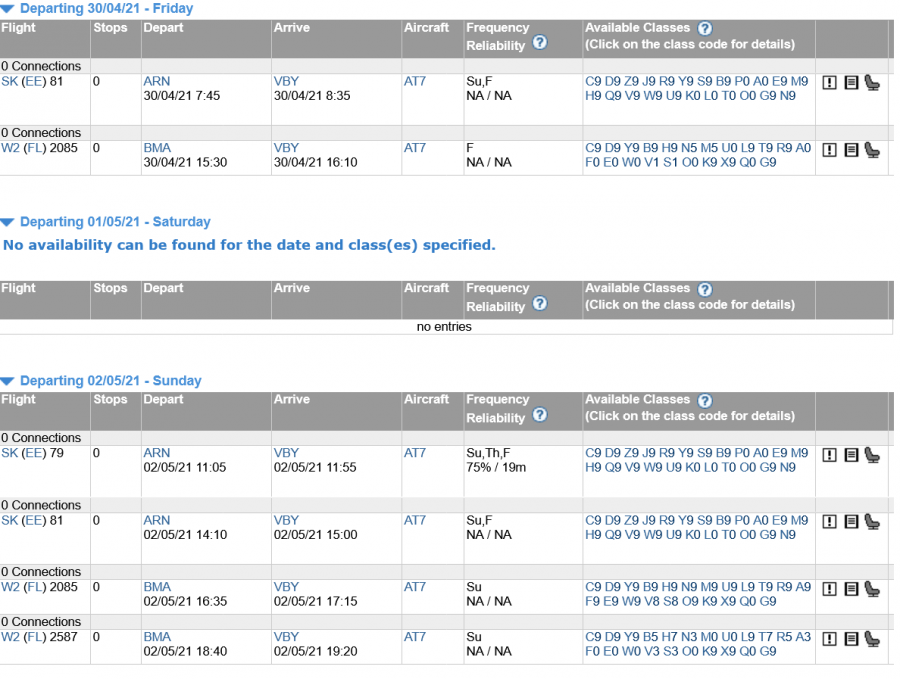900x679 pixels.
Task: View seat map for W2 2587 flight
Action: (872, 639)
